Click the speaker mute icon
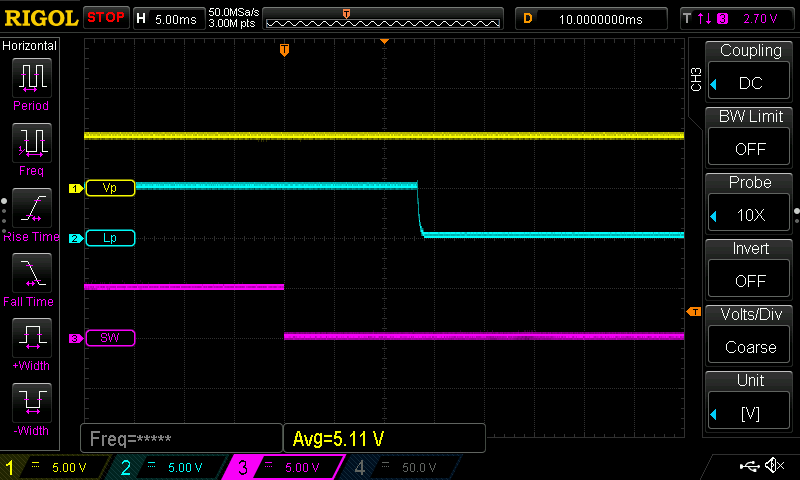Screen dimensions: 800x480 coord(773,466)
